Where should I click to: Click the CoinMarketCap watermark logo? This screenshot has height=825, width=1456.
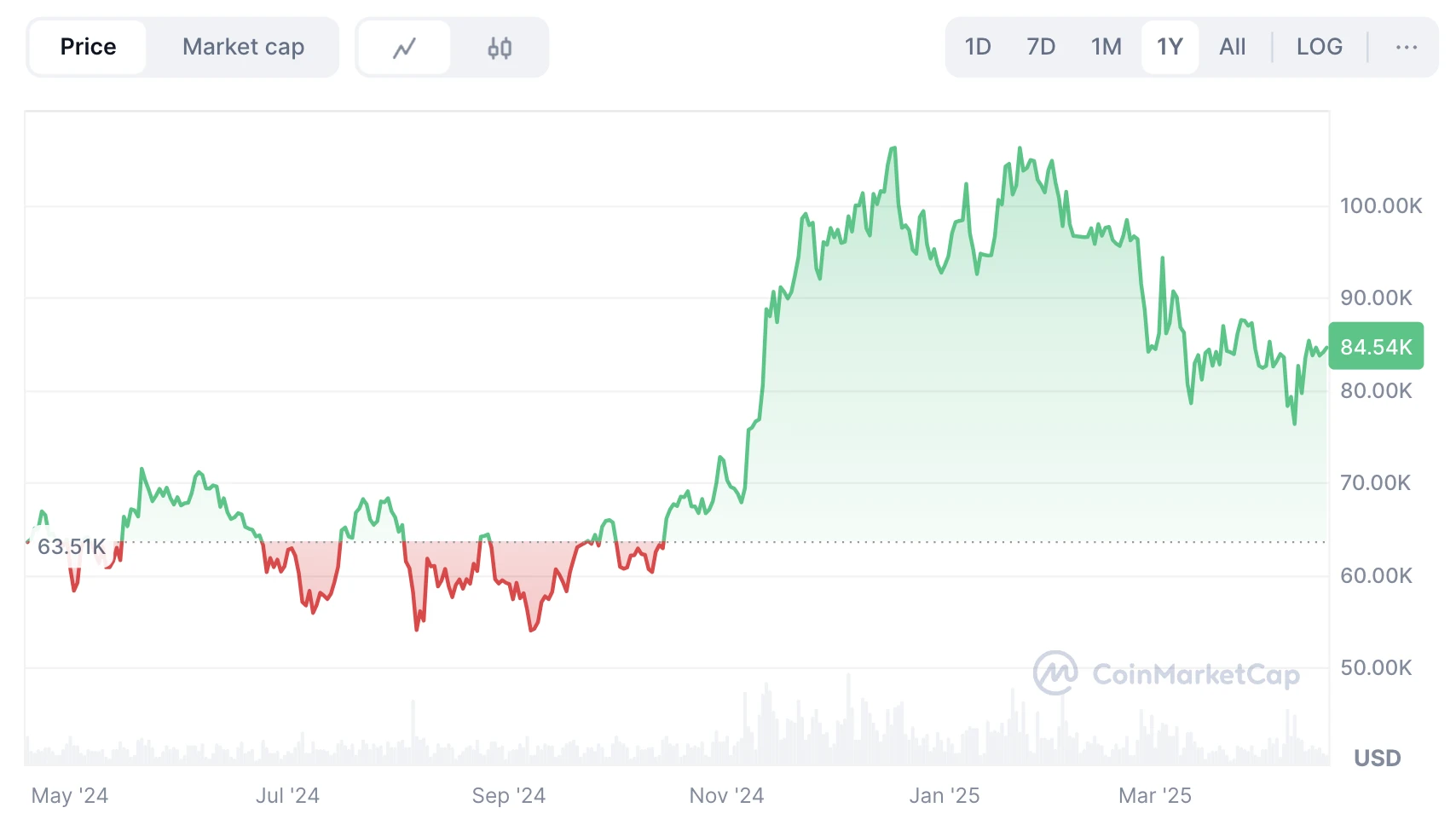[x=1165, y=674]
